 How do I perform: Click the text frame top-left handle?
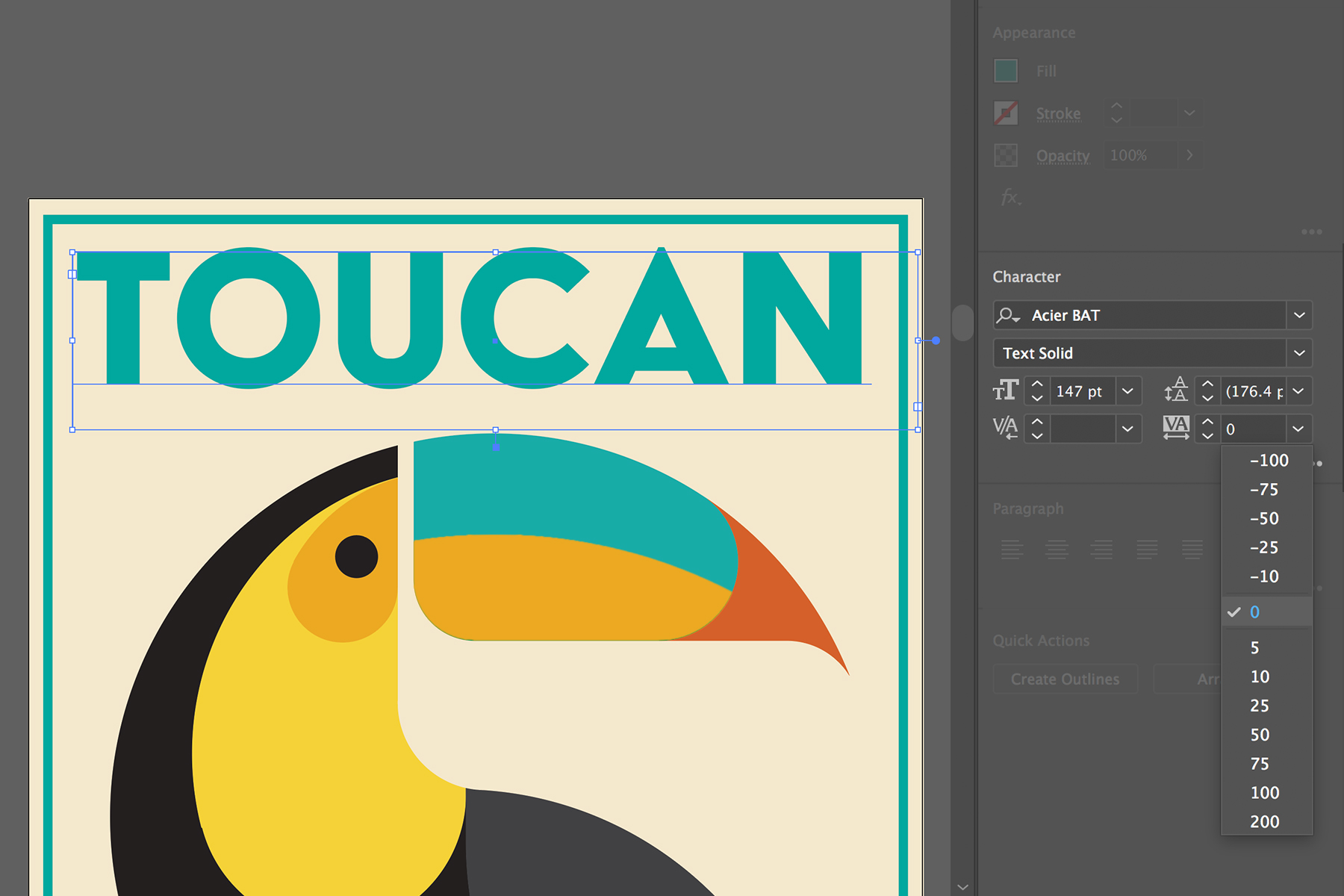click(72, 252)
